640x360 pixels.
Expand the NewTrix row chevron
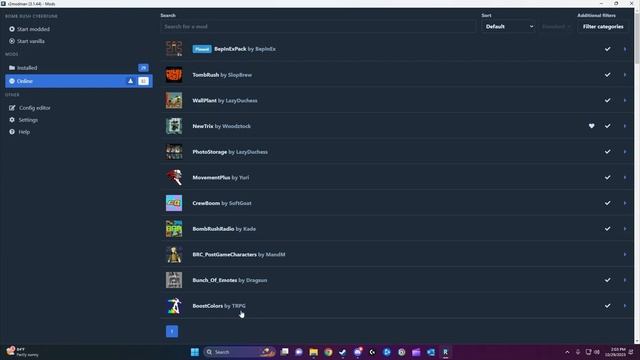(x=625, y=126)
